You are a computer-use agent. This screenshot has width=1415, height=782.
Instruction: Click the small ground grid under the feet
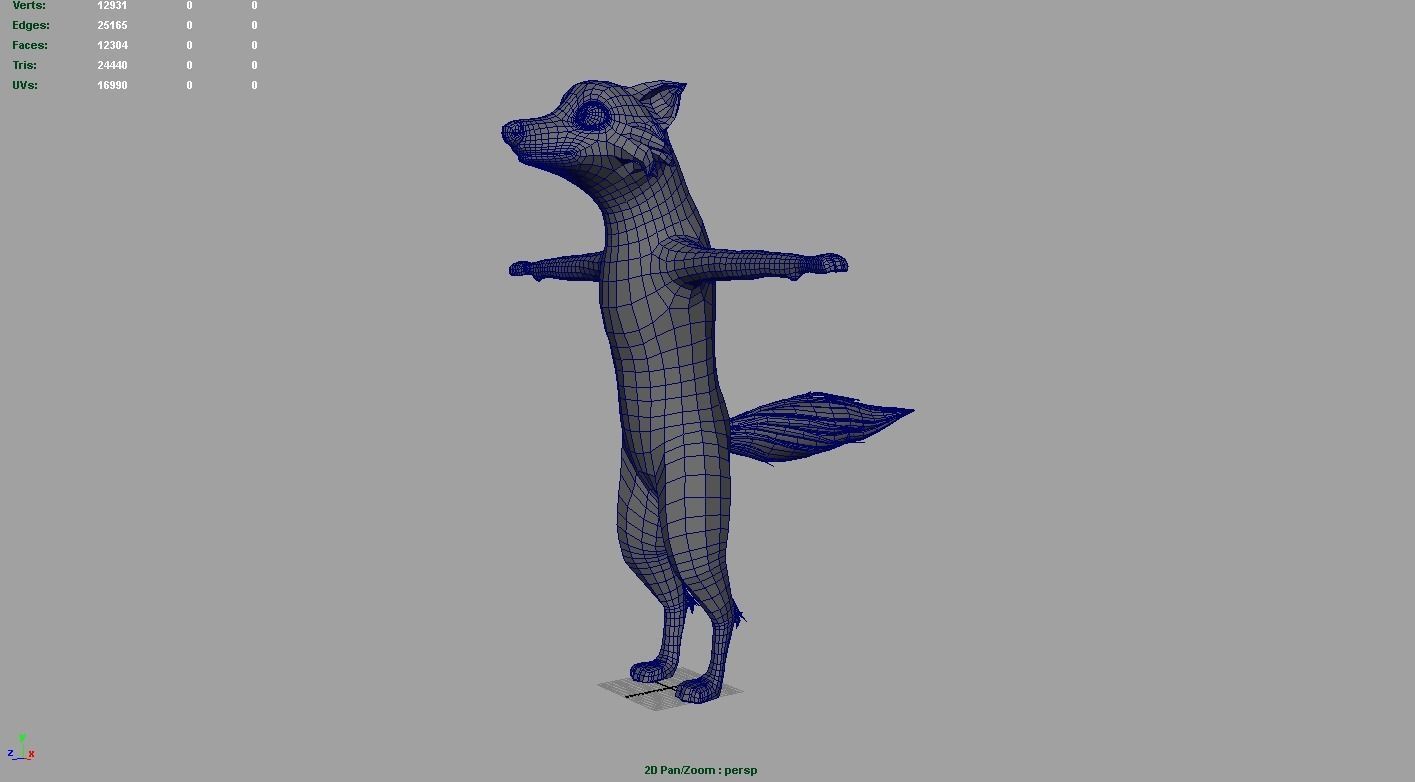[670, 690]
